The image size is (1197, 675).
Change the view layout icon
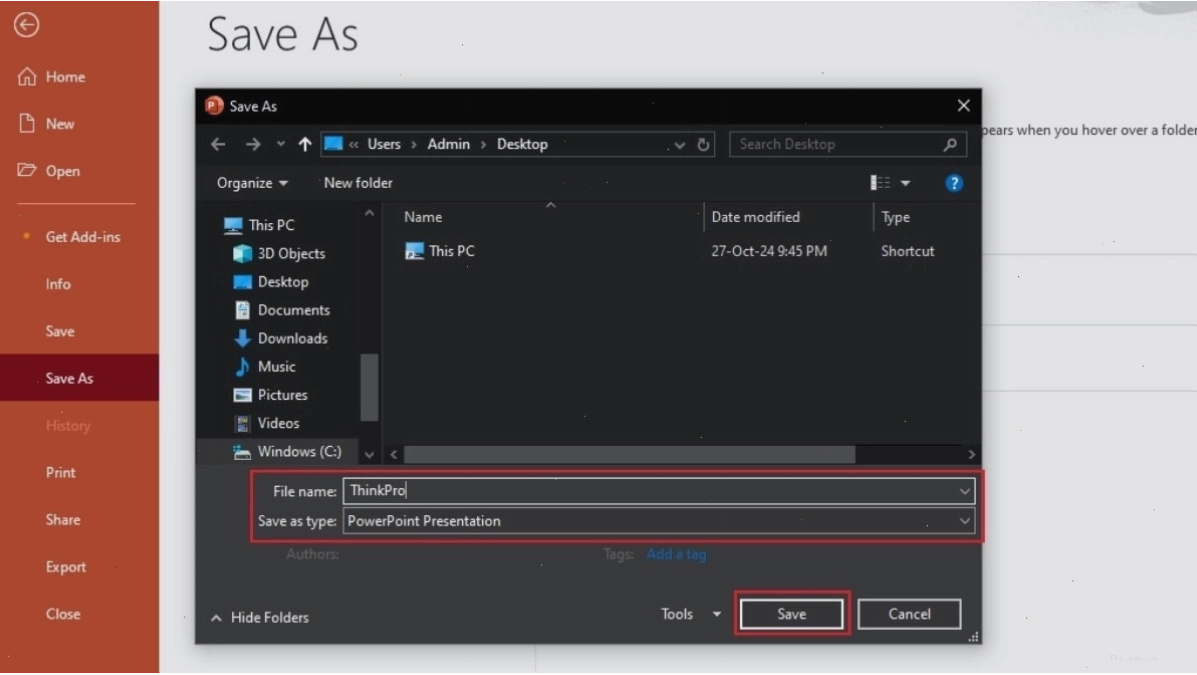[880, 183]
